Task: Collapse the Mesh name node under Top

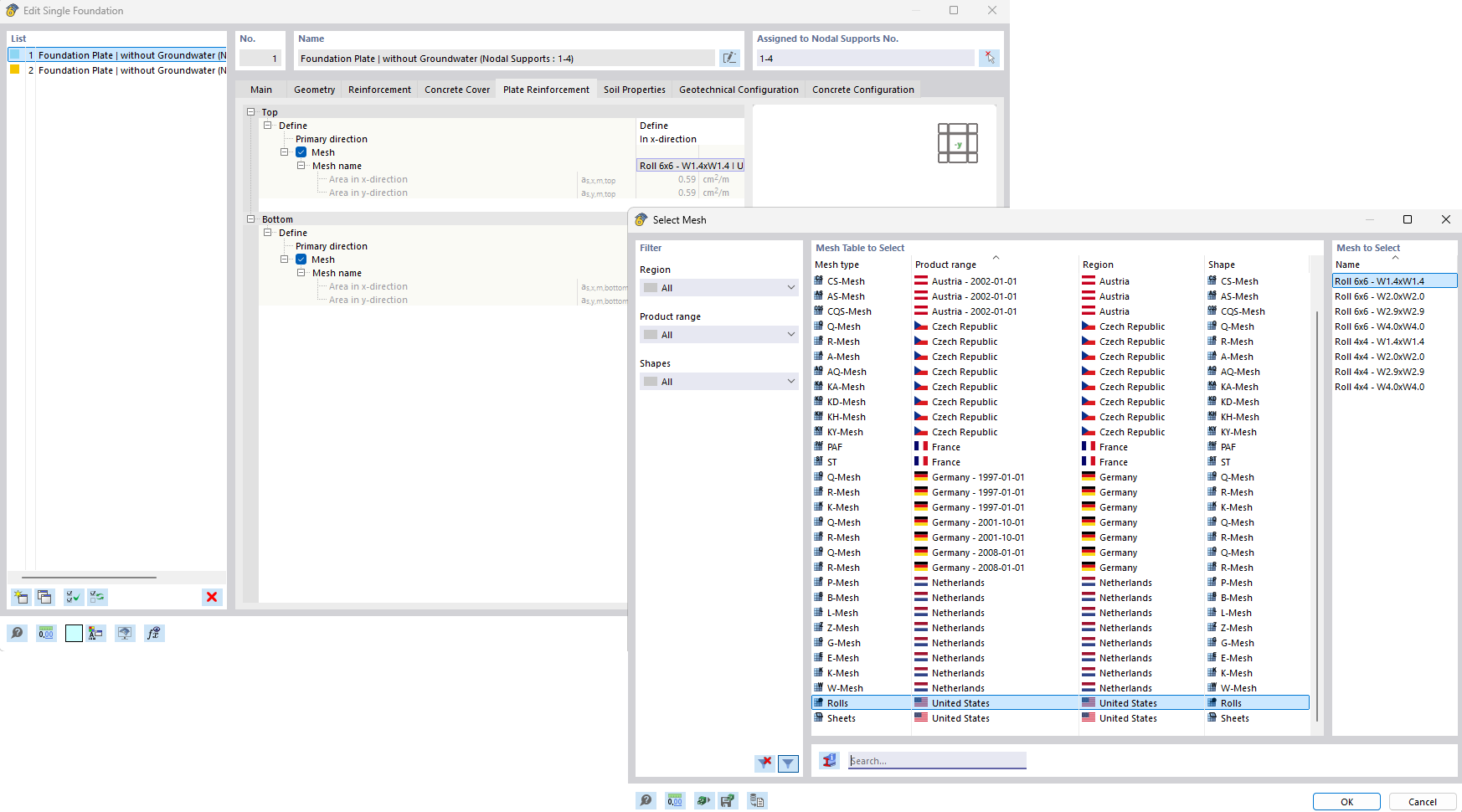Action: [x=301, y=166]
